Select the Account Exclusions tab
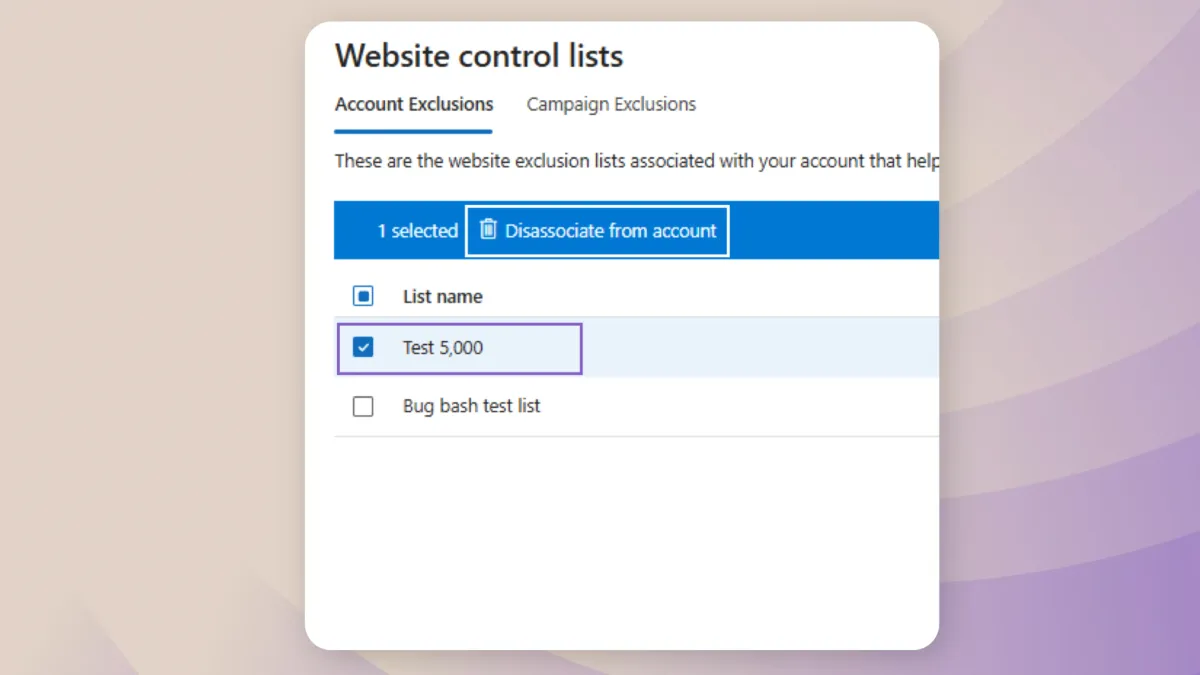 (x=413, y=104)
